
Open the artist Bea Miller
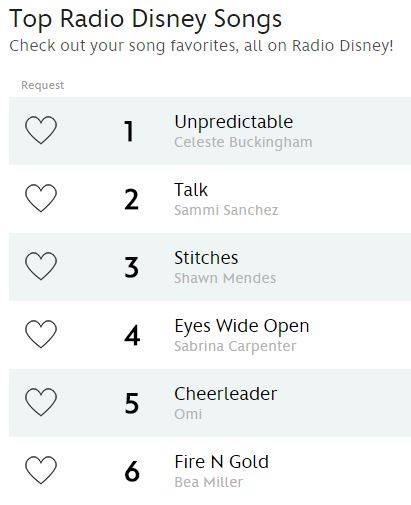pyautogui.click(x=209, y=482)
